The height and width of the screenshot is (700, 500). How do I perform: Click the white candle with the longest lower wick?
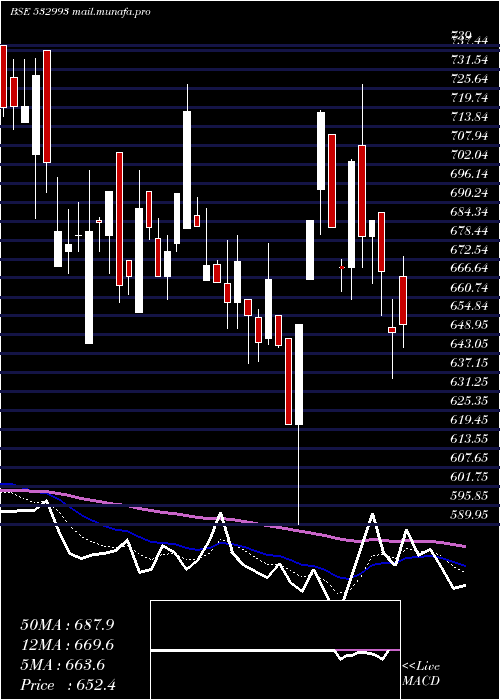click(299, 374)
